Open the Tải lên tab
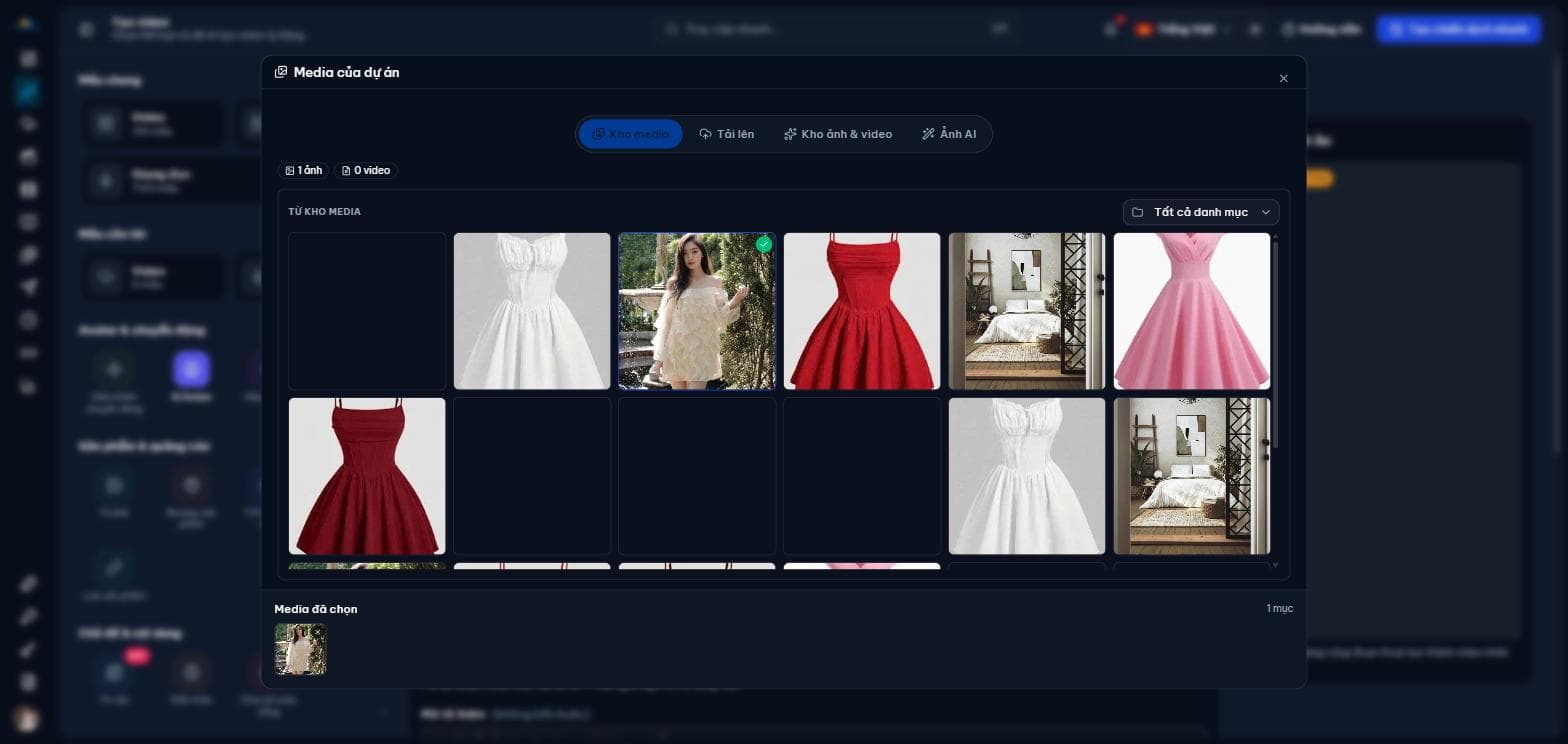The height and width of the screenshot is (744, 1568). [x=727, y=134]
